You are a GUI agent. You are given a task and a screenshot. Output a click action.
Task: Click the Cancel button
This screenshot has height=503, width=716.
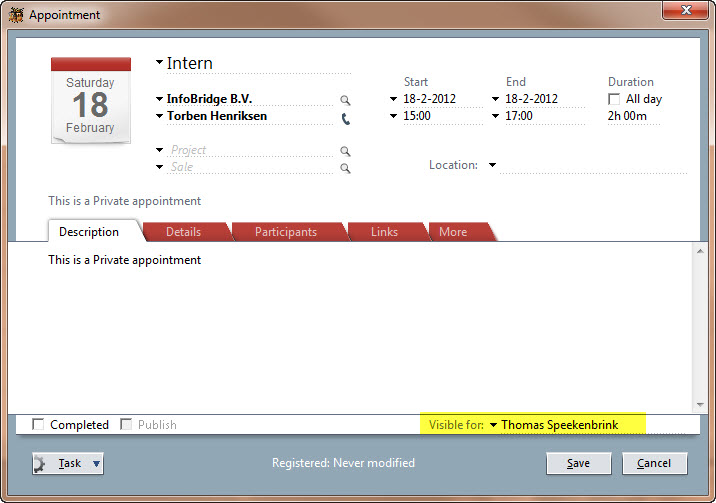click(654, 463)
